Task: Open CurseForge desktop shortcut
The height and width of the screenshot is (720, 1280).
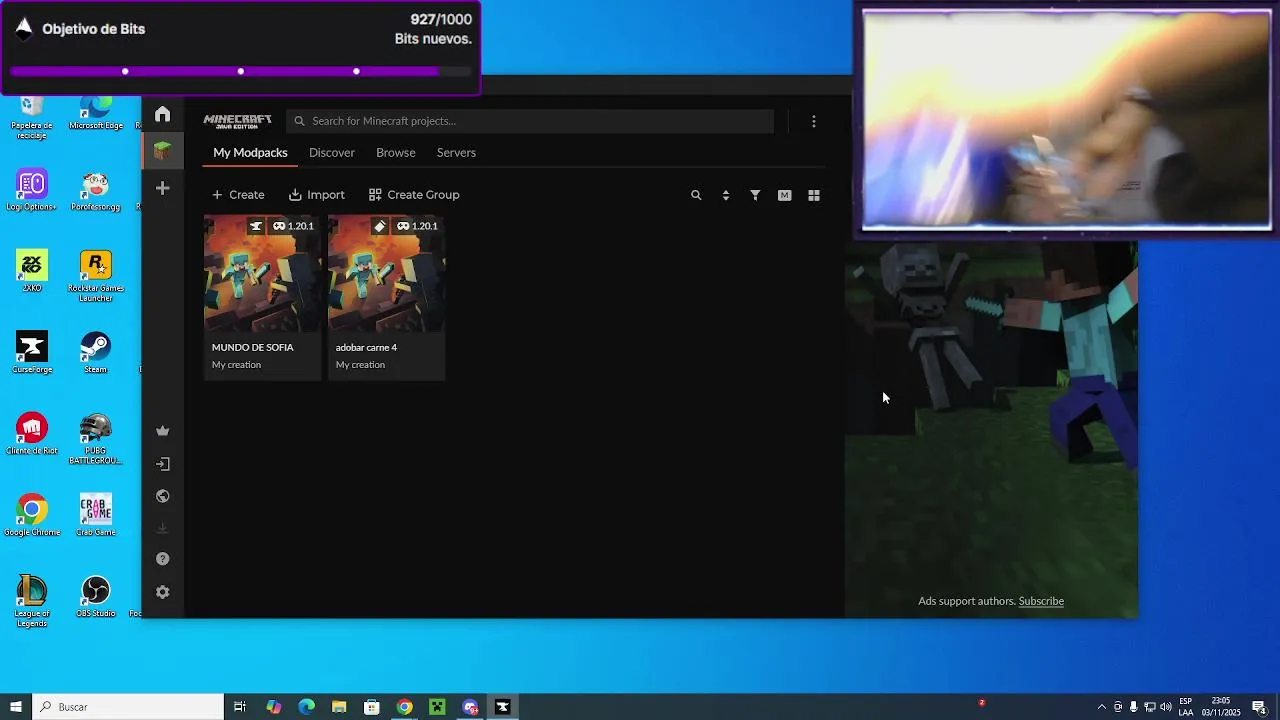Action: (x=32, y=352)
